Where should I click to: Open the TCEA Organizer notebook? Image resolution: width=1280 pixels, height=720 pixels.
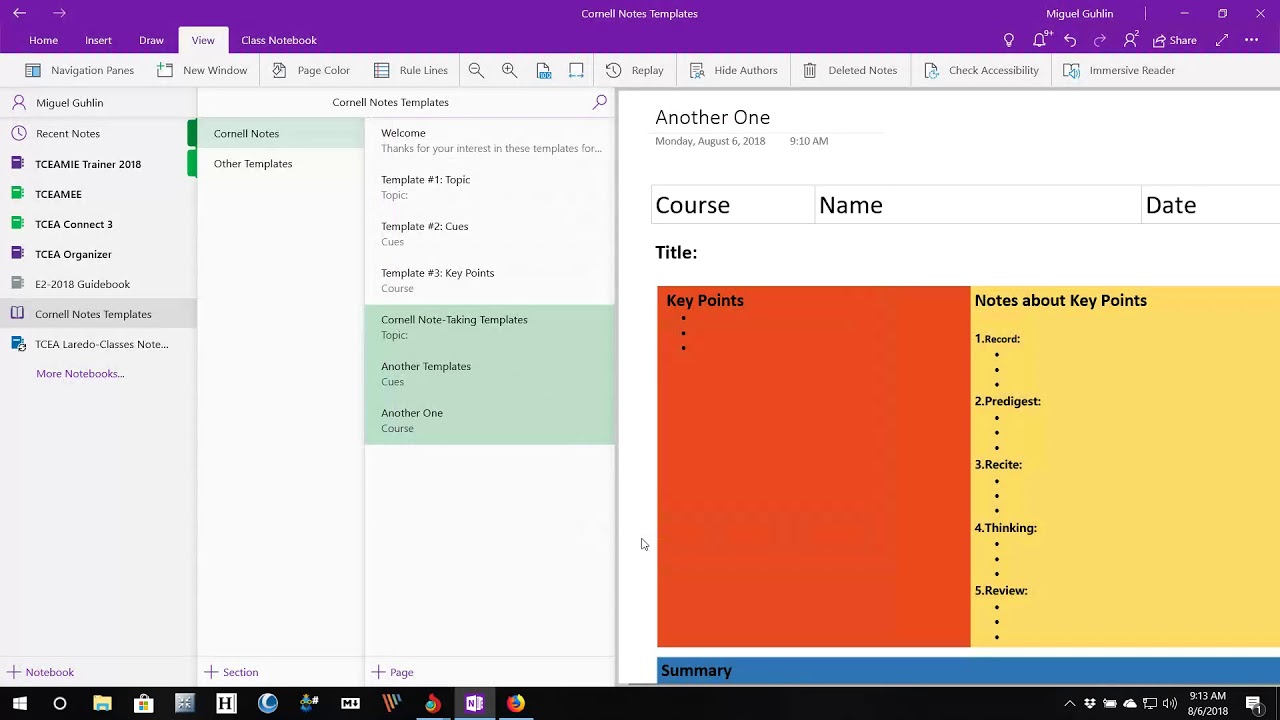pyautogui.click(x=98, y=254)
